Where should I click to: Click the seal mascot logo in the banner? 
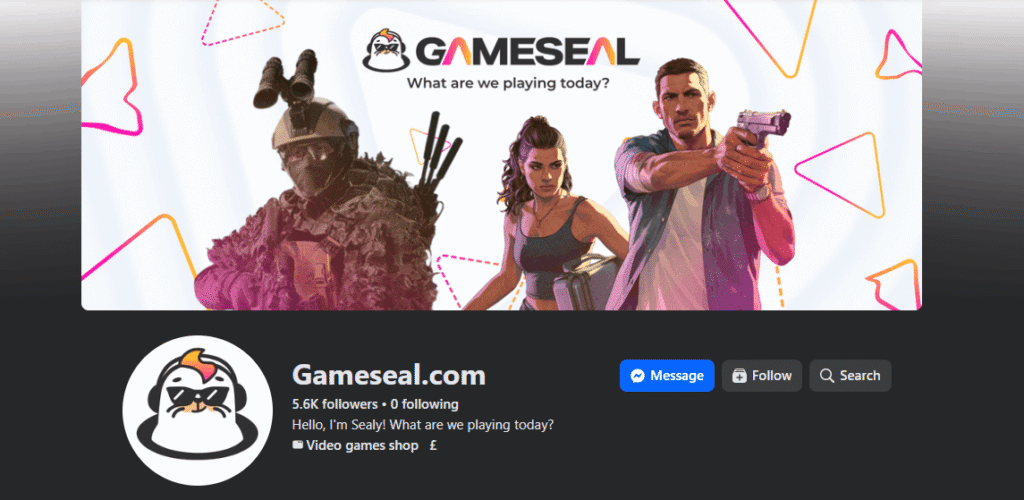[x=386, y=50]
